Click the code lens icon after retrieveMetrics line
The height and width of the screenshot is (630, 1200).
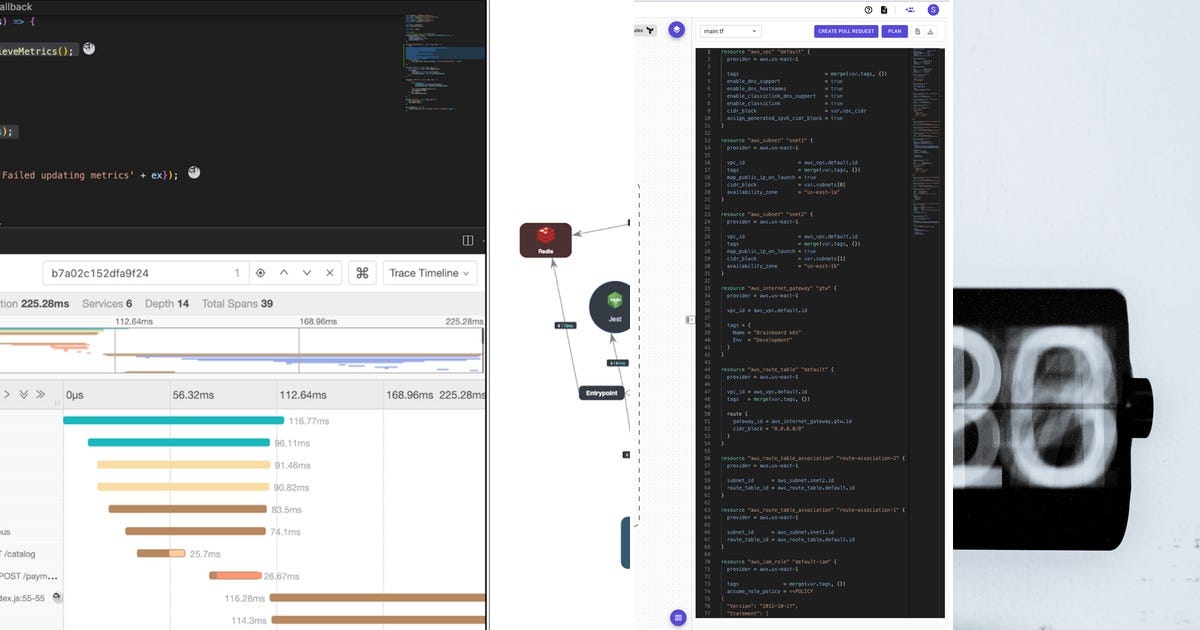[x=88, y=49]
